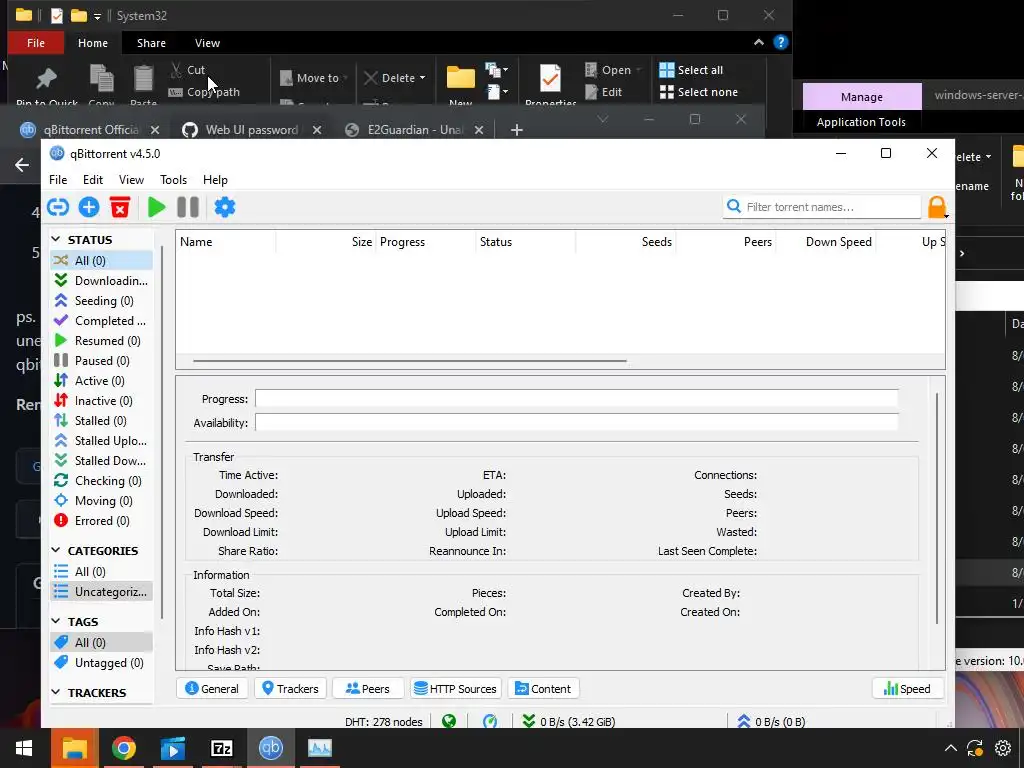
Task: Click the upload speed status entry
Action: 771,722
